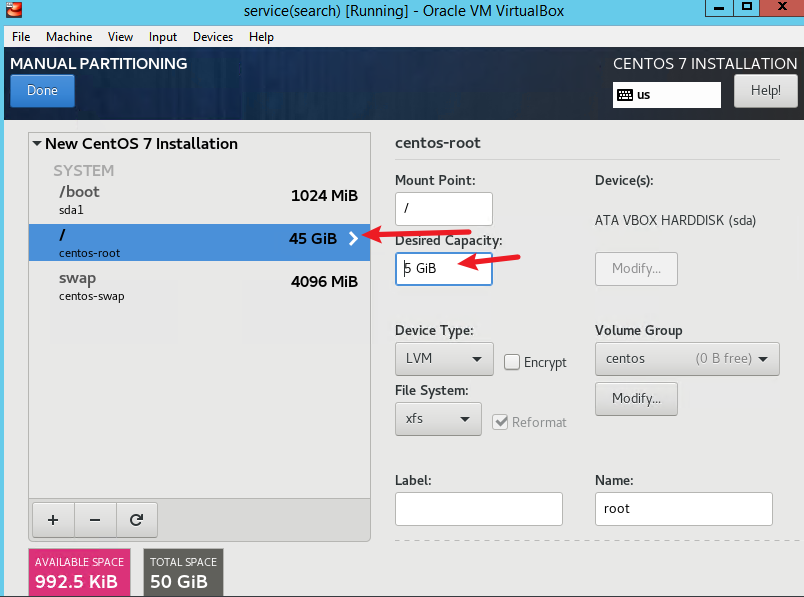
Task: Maximize the VirtualBox window
Action: (x=747, y=7)
